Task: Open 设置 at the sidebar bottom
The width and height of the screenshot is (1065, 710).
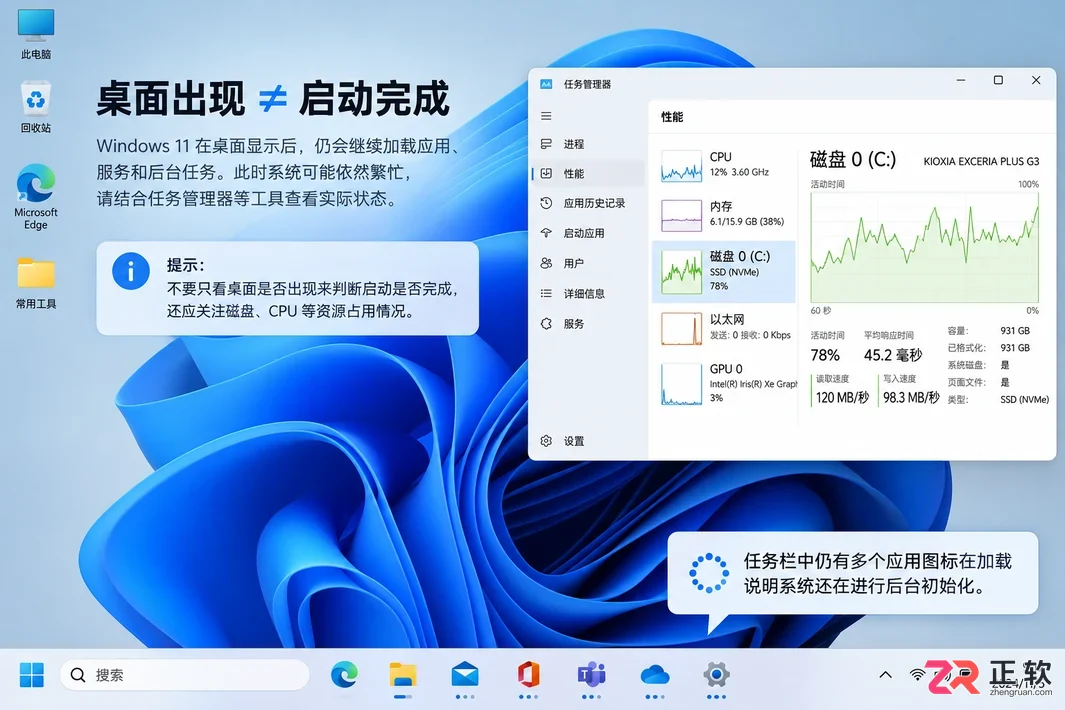Action: pyautogui.click(x=588, y=441)
